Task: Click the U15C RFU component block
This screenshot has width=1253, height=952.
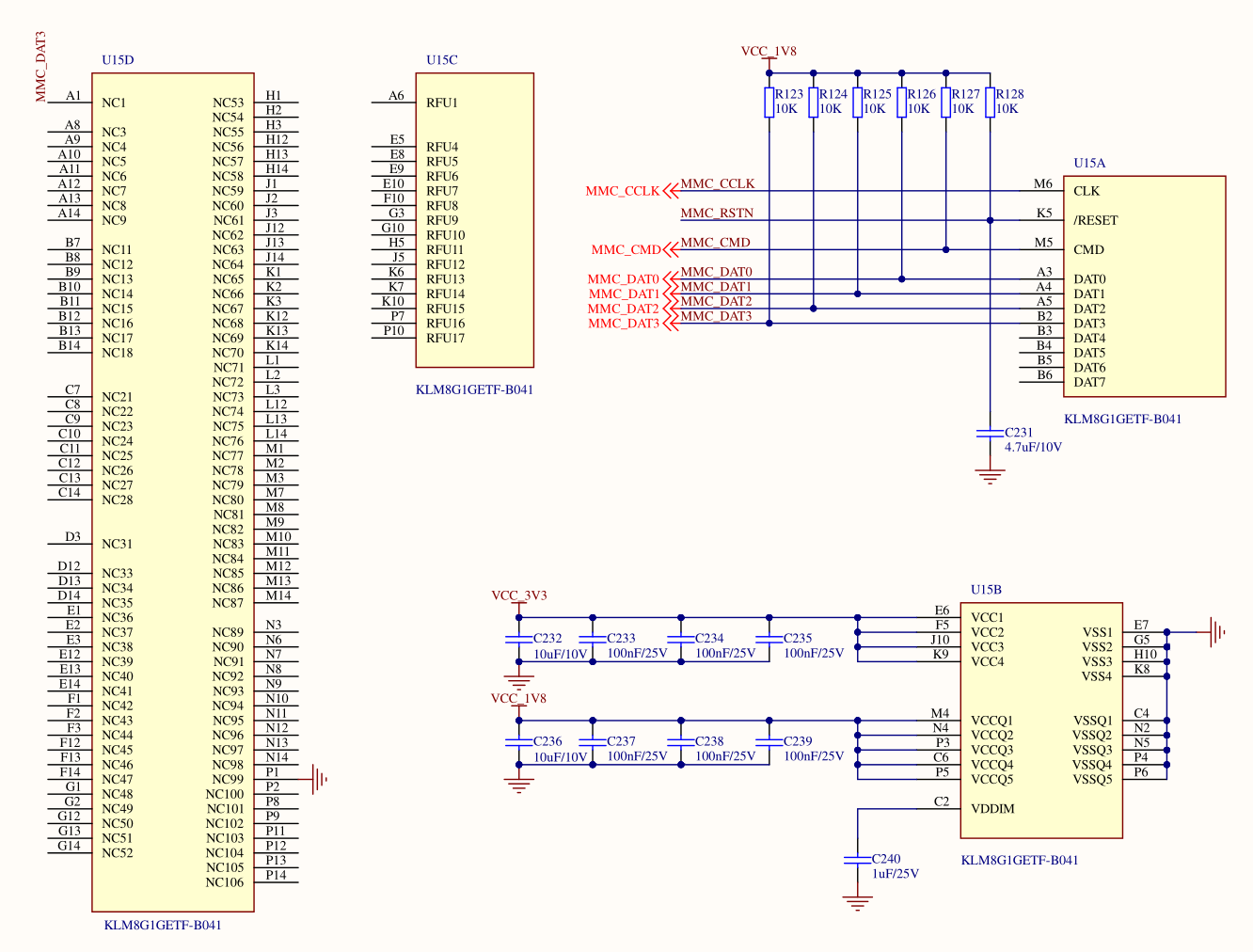Action: pos(475,220)
